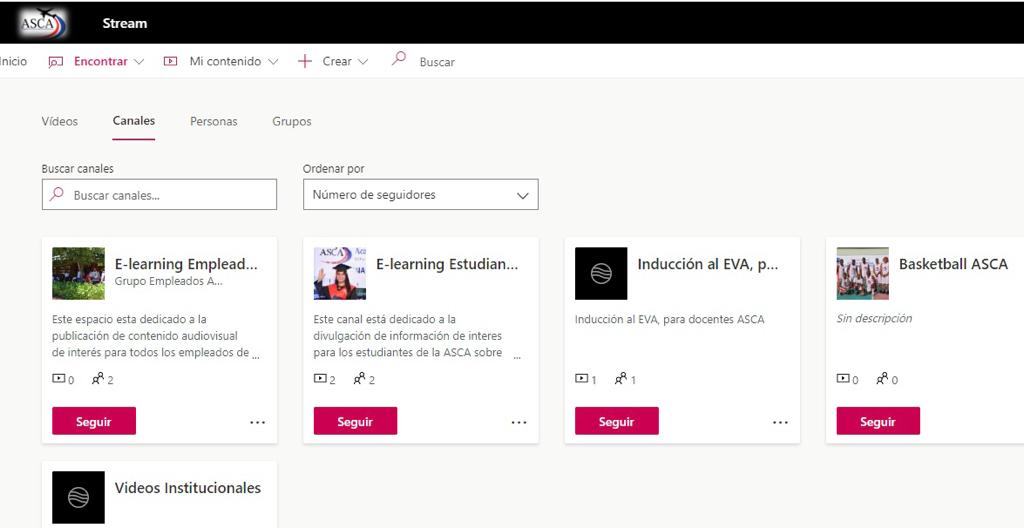The width and height of the screenshot is (1024, 528).
Task: Click the Videos Institucionales channel icon
Action: point(78,497)
